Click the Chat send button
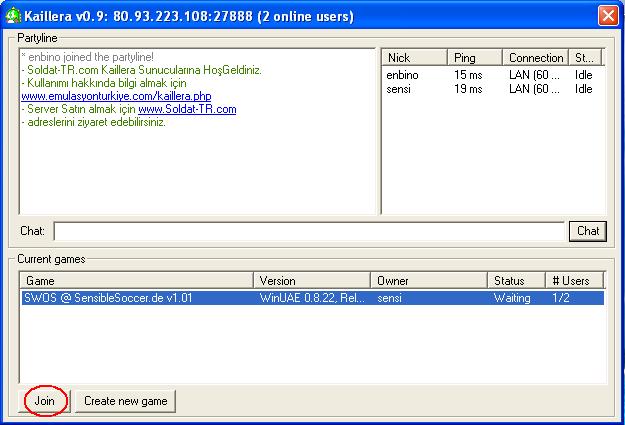This screenshot has width=625, height=425. click(588, 231)
